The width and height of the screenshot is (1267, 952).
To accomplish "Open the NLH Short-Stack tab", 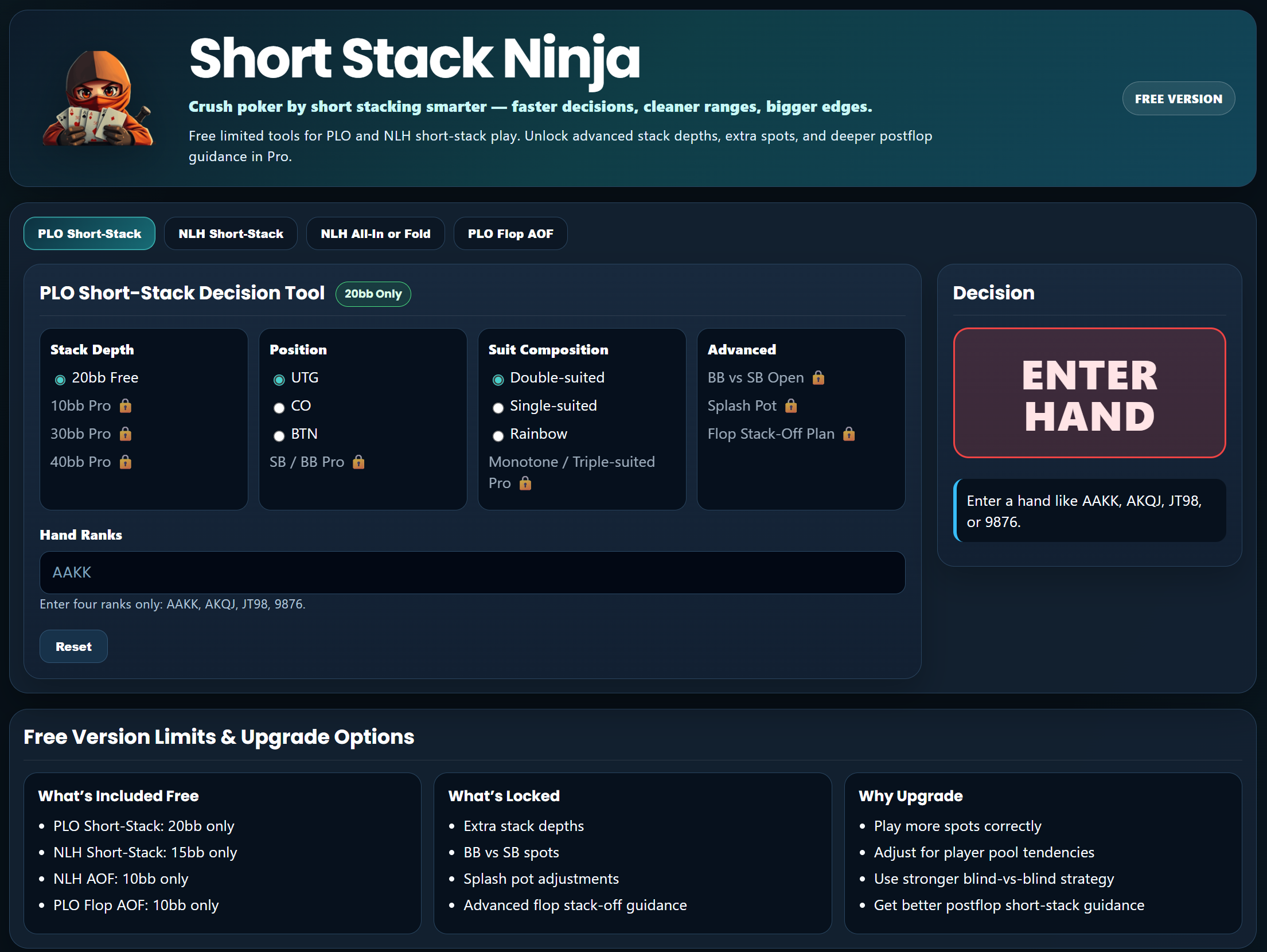I will 231,233.
